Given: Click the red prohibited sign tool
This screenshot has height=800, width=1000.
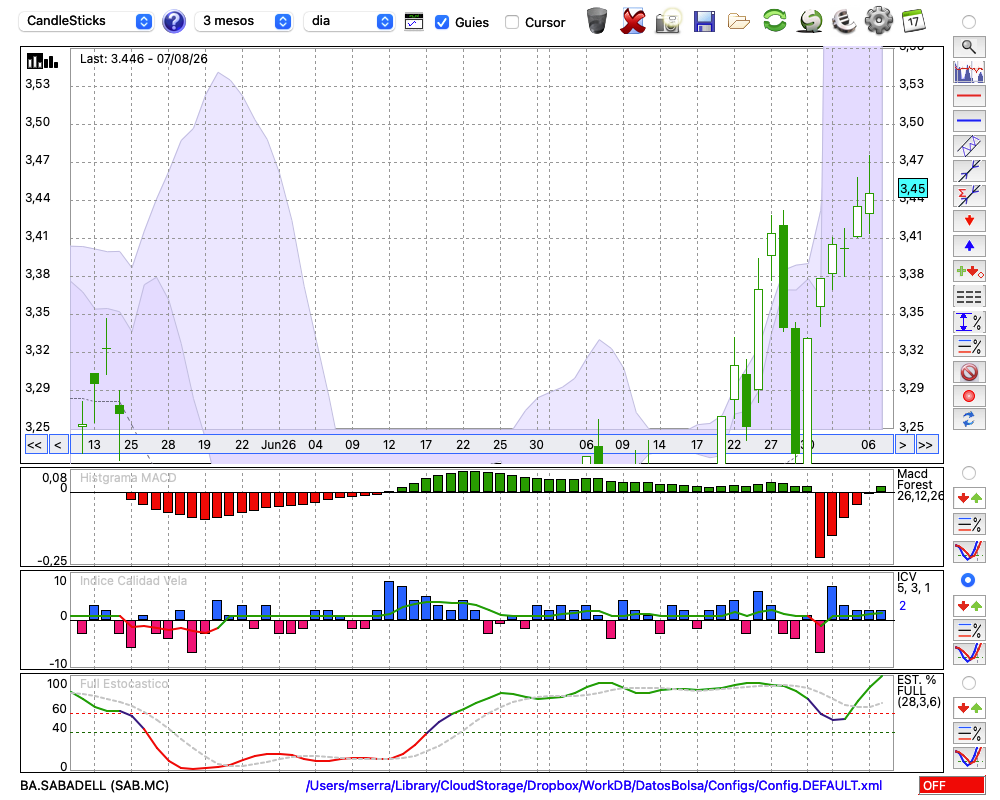Looking at the screenshot, I should [969, 371].
